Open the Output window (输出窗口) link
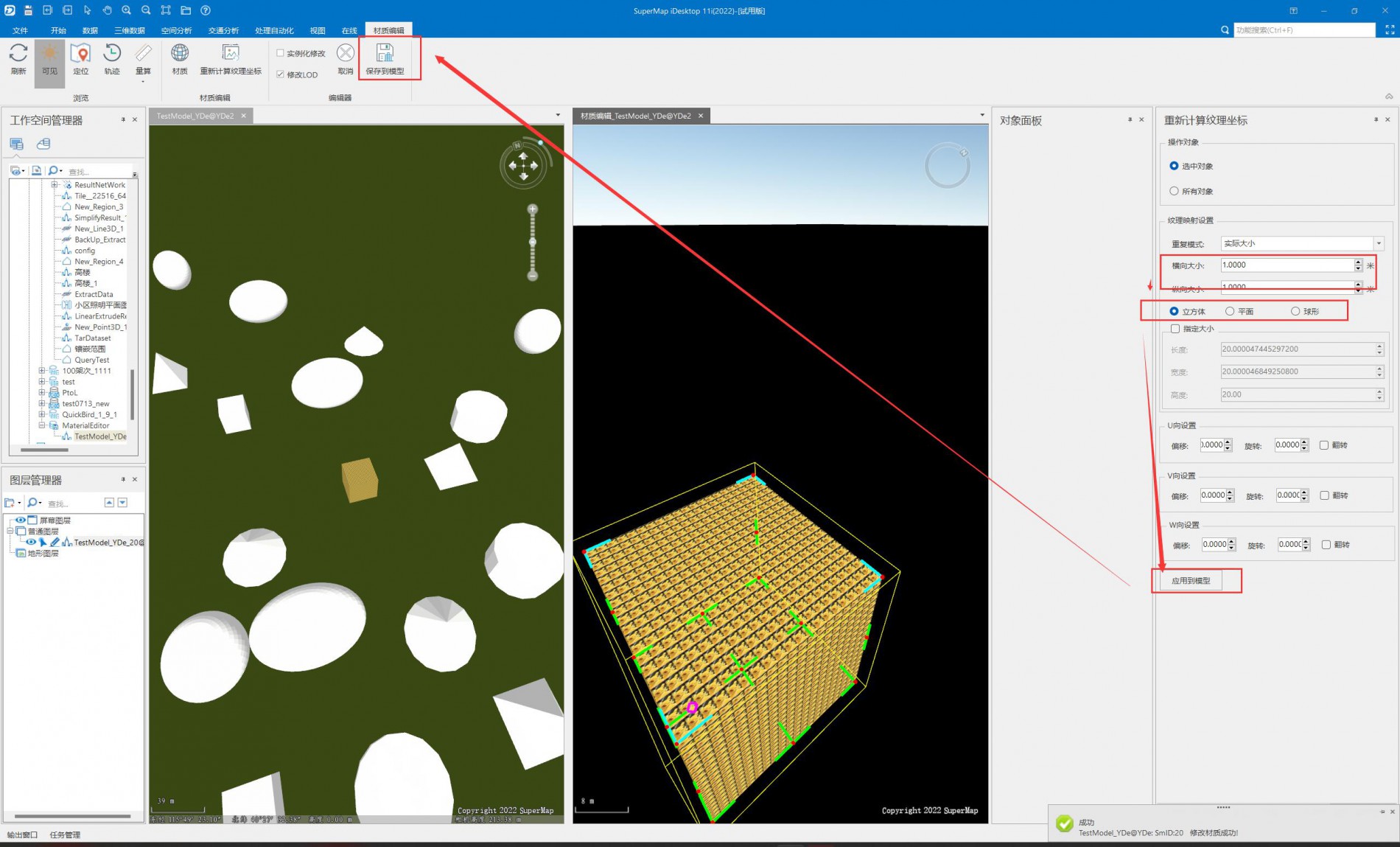1400x847 pixels. pyautogui.click(x=22, y=834)
